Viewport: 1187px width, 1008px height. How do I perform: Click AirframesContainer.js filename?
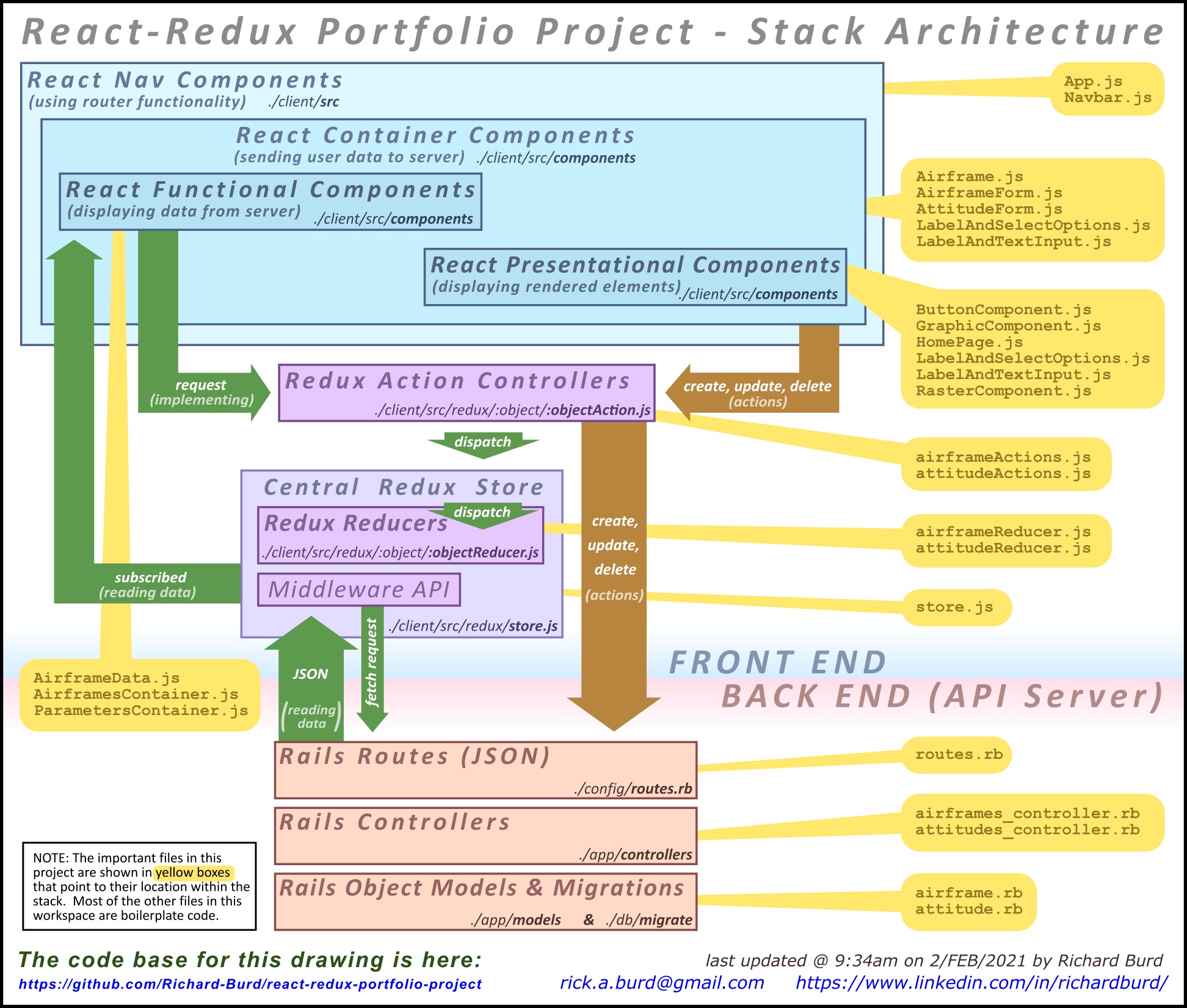point(136,695)
